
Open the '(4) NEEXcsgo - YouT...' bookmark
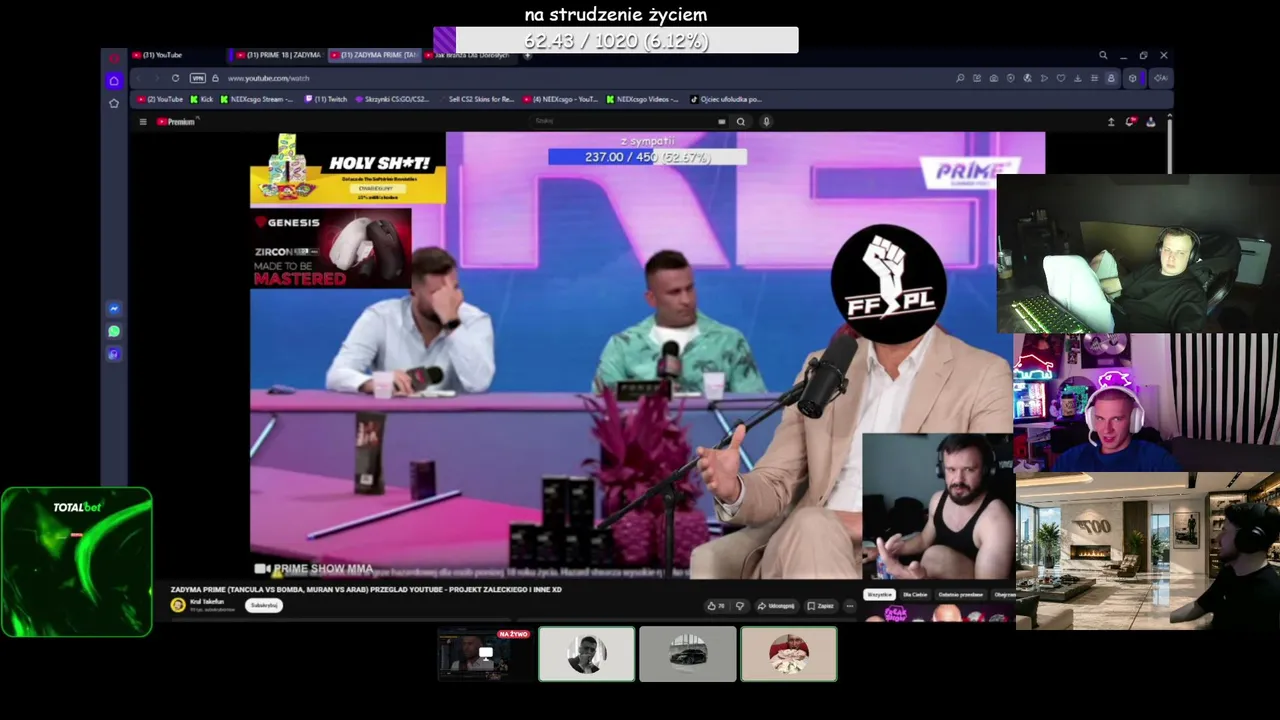560,99
